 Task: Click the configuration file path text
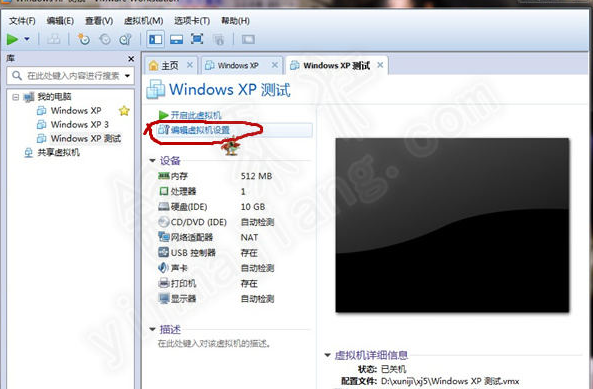pos(450,381)
